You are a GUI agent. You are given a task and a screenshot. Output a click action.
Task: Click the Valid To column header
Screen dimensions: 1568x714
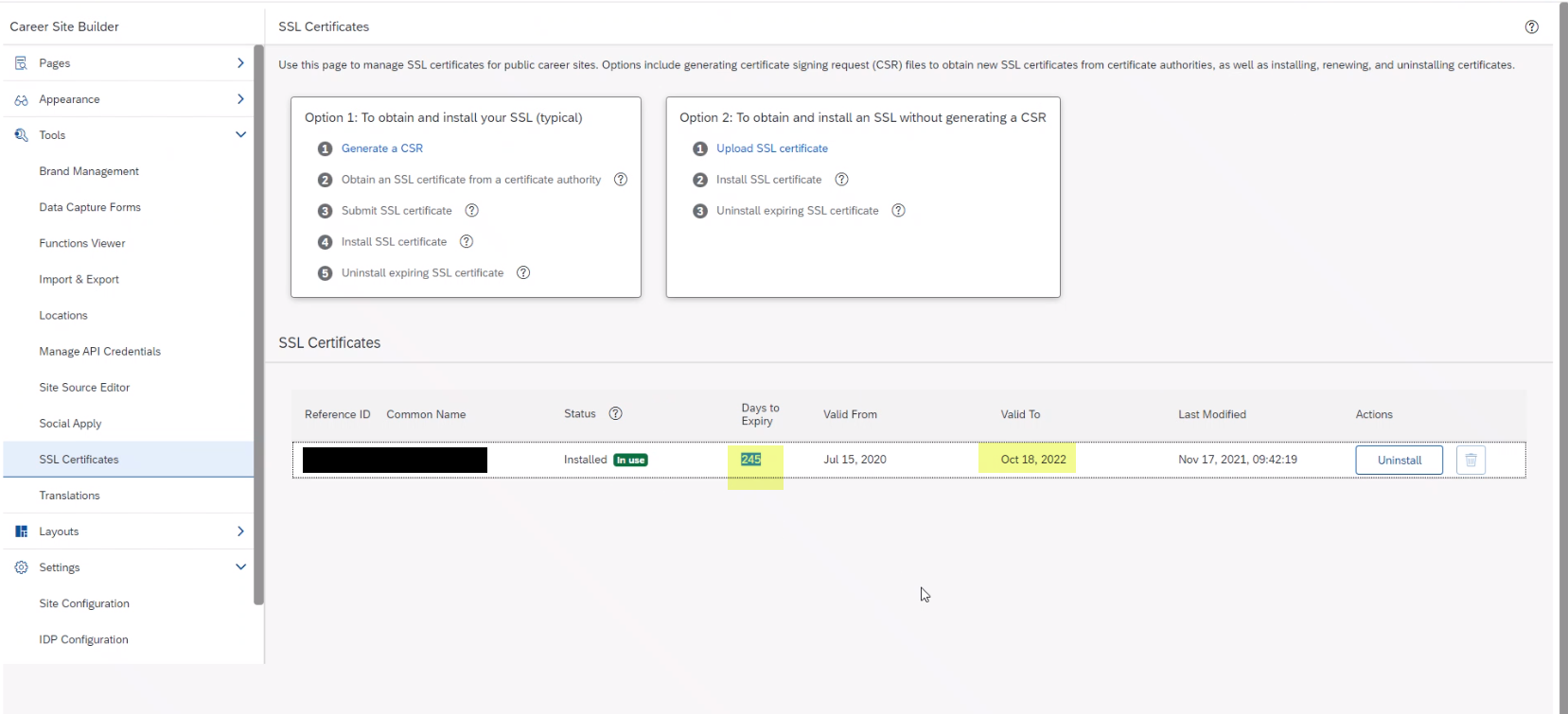point(1020,414)
